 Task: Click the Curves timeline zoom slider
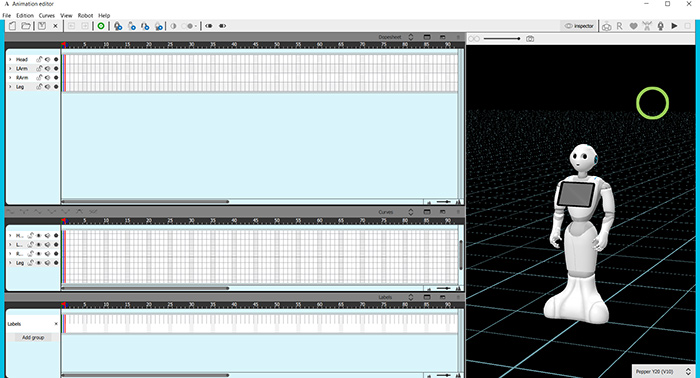pos(444,288)
